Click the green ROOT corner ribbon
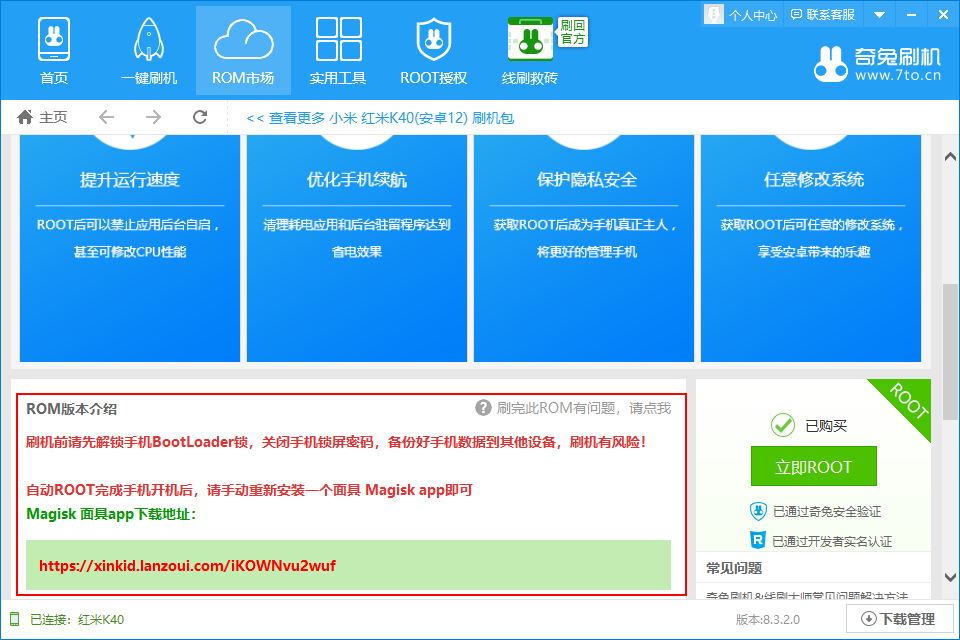The height and width of the screenshot is (640, 960). pos(907,401)
